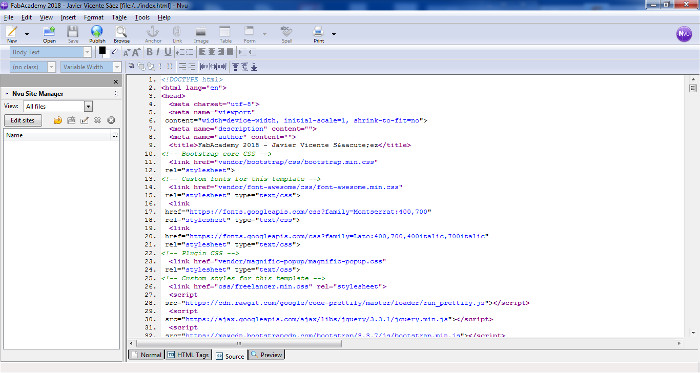This screenshot has height=373, width=700.
Task: Toggle Bold formatting
Action: [150, 52]
